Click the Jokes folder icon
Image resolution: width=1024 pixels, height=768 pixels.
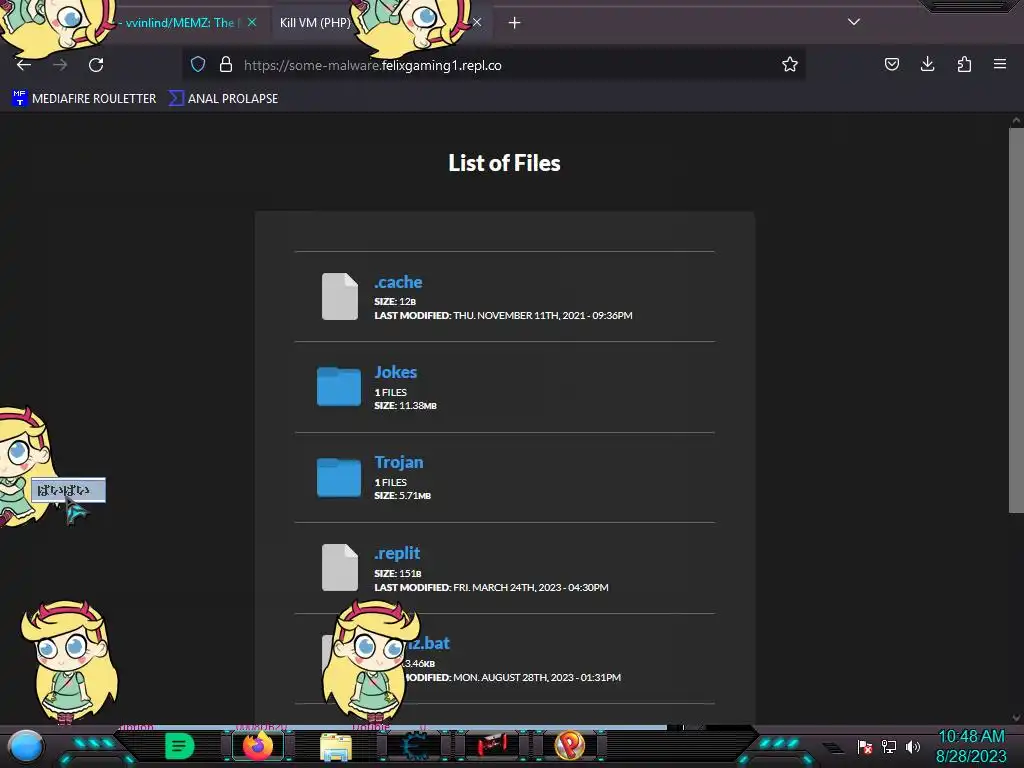339,387
